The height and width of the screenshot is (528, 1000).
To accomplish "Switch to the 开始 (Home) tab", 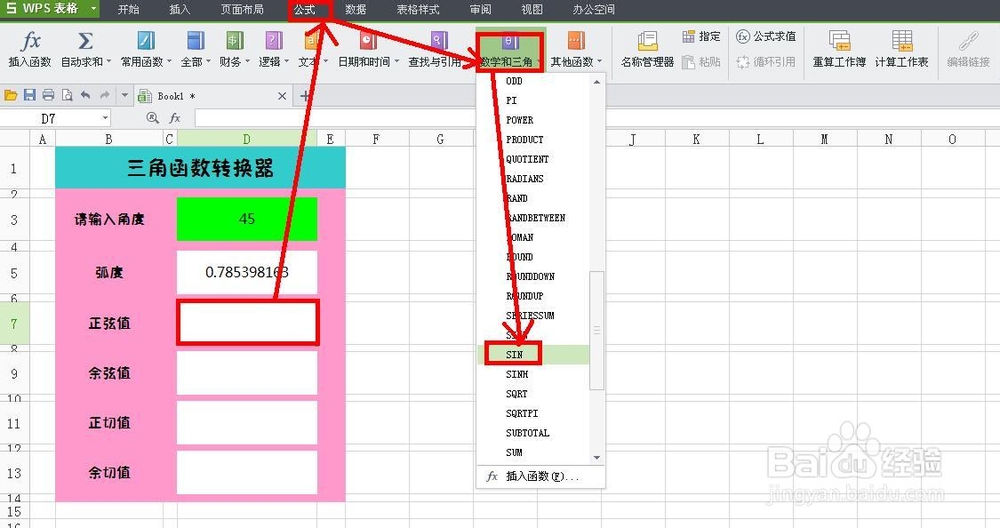I will (x=128, y=10).
